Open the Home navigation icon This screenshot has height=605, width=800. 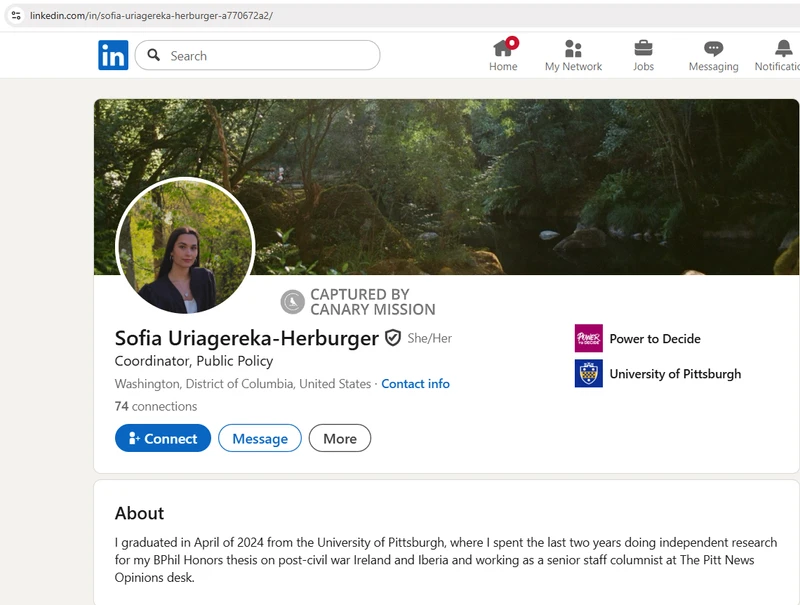click(x=503, y=47)
